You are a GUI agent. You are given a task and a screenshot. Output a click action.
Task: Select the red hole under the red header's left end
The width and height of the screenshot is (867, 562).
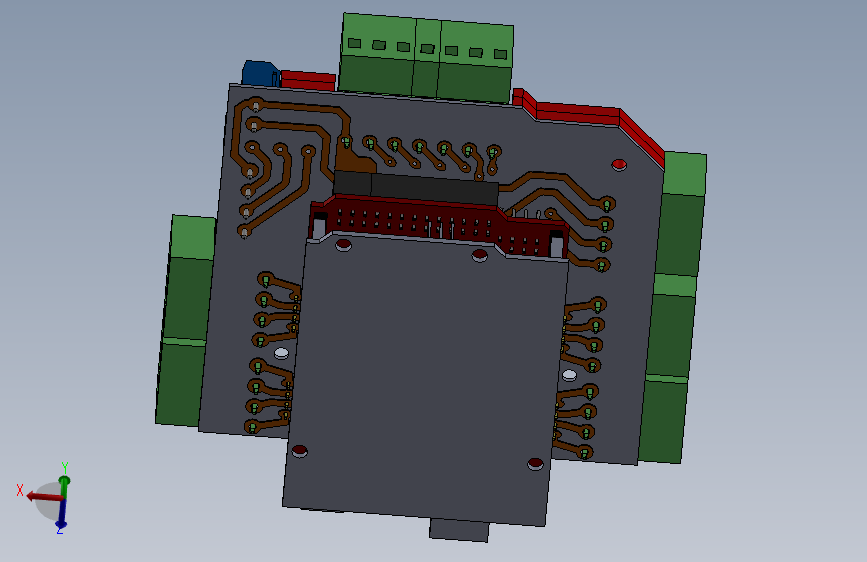pos(343,244)
